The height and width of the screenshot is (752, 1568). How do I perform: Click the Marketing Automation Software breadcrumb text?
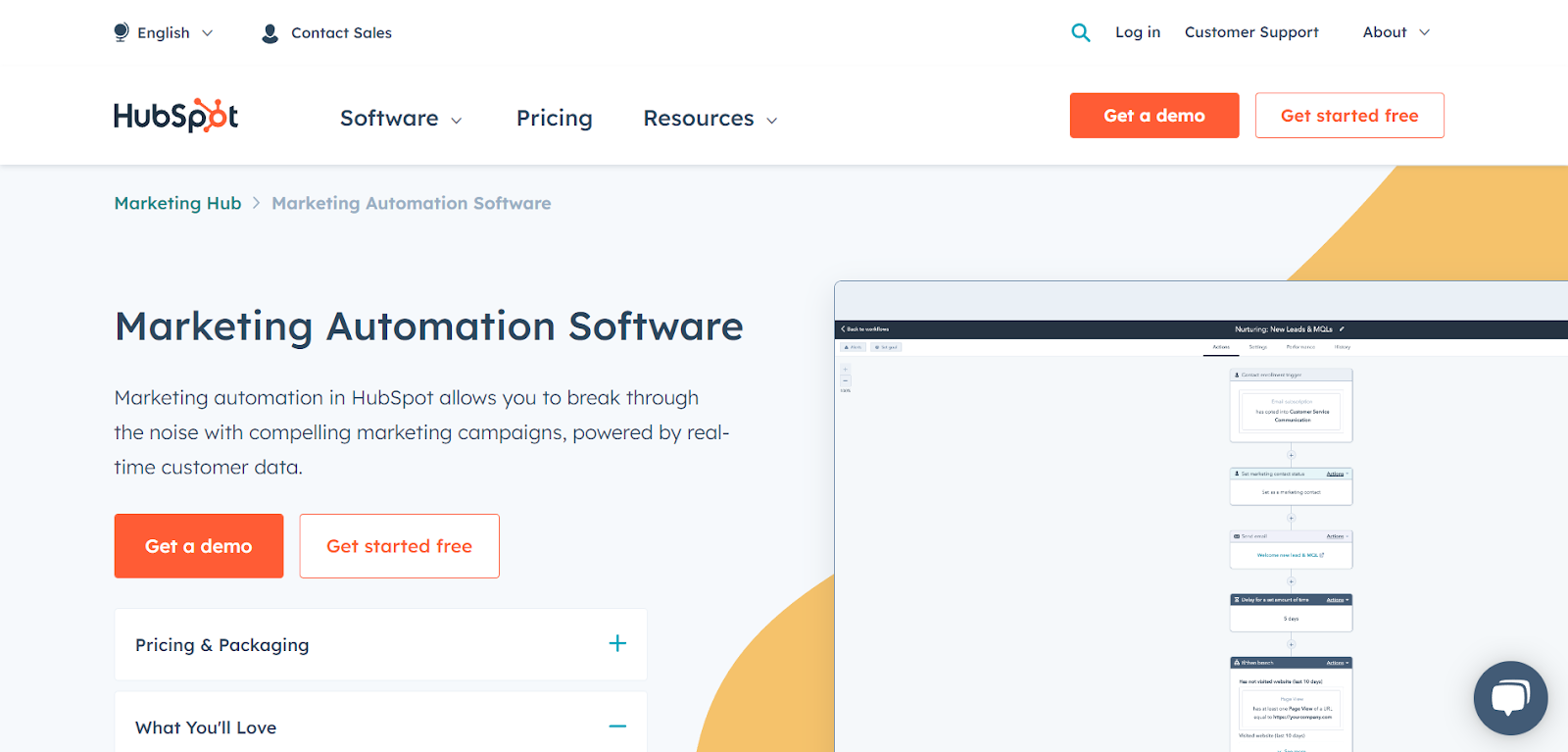coord(412,203)
